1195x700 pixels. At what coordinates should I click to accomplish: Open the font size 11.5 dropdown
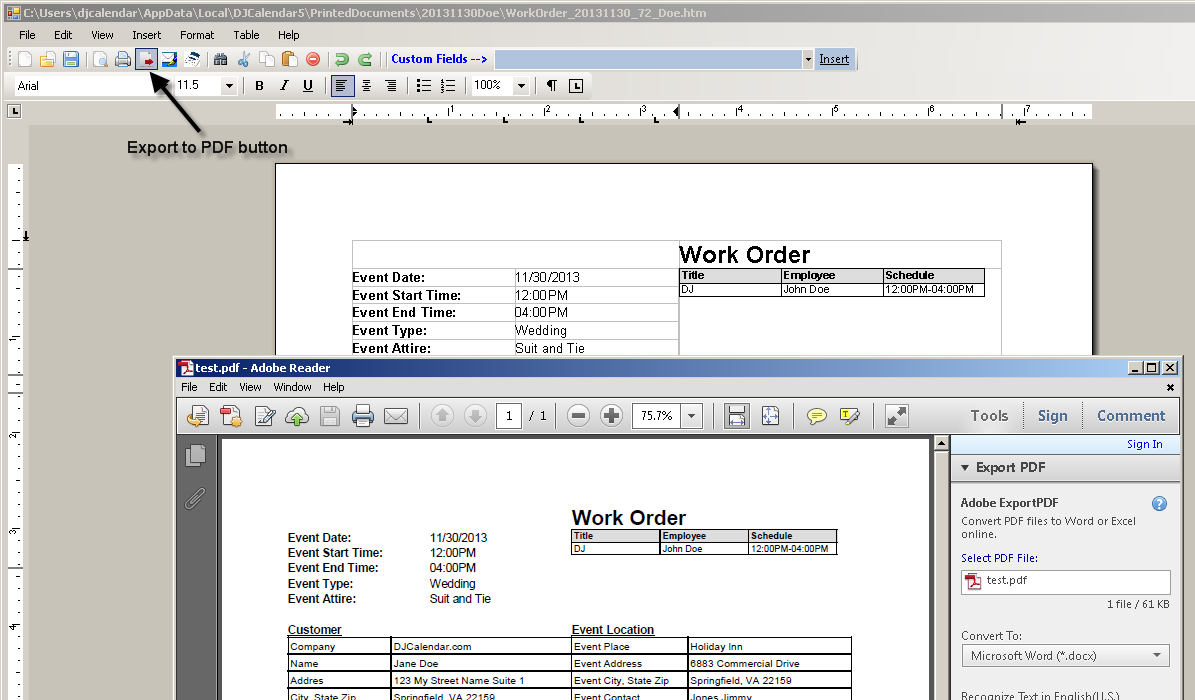(229, 86)
